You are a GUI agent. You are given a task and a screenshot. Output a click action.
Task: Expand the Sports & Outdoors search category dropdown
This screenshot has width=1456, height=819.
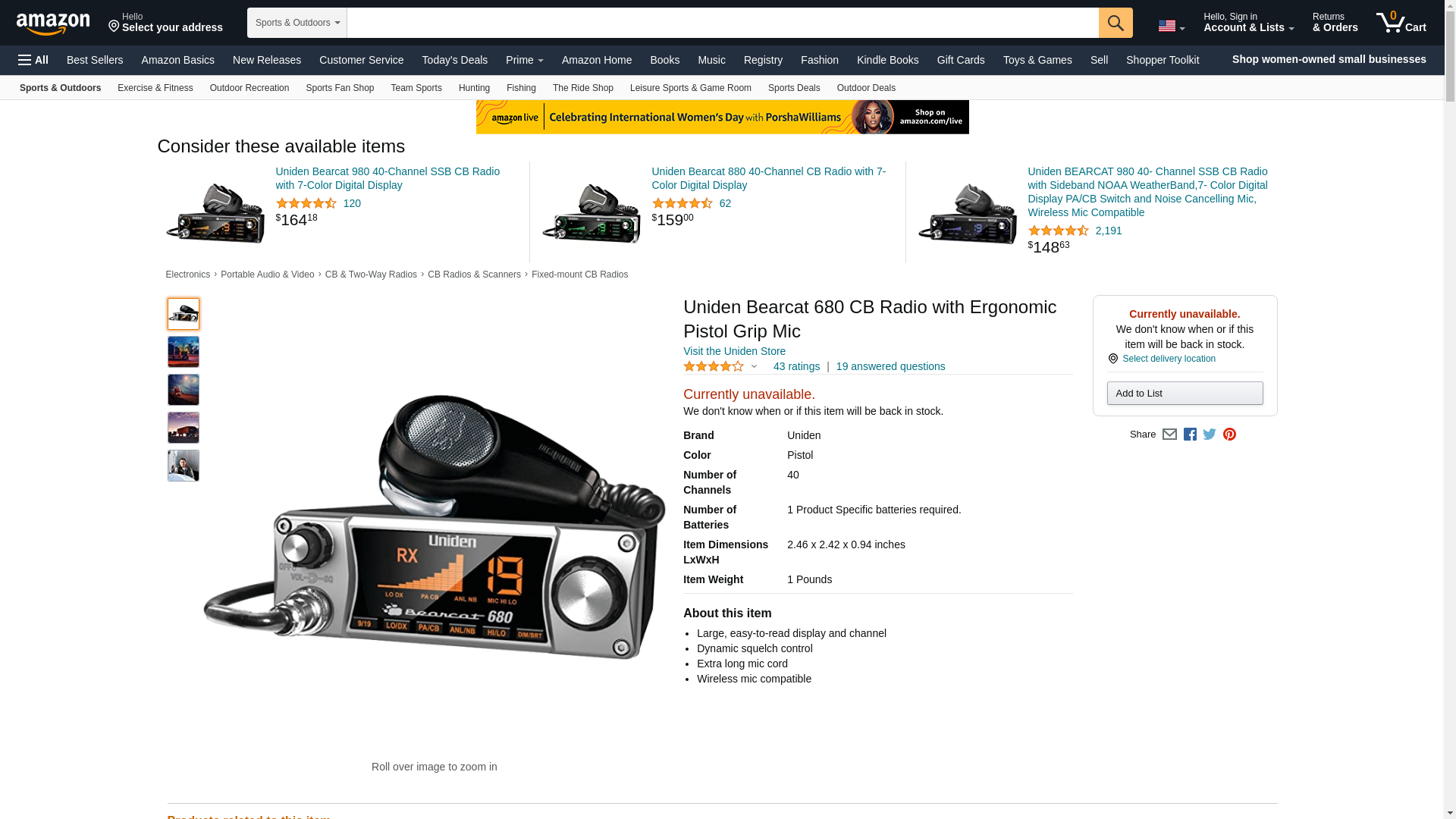[297, 23]
